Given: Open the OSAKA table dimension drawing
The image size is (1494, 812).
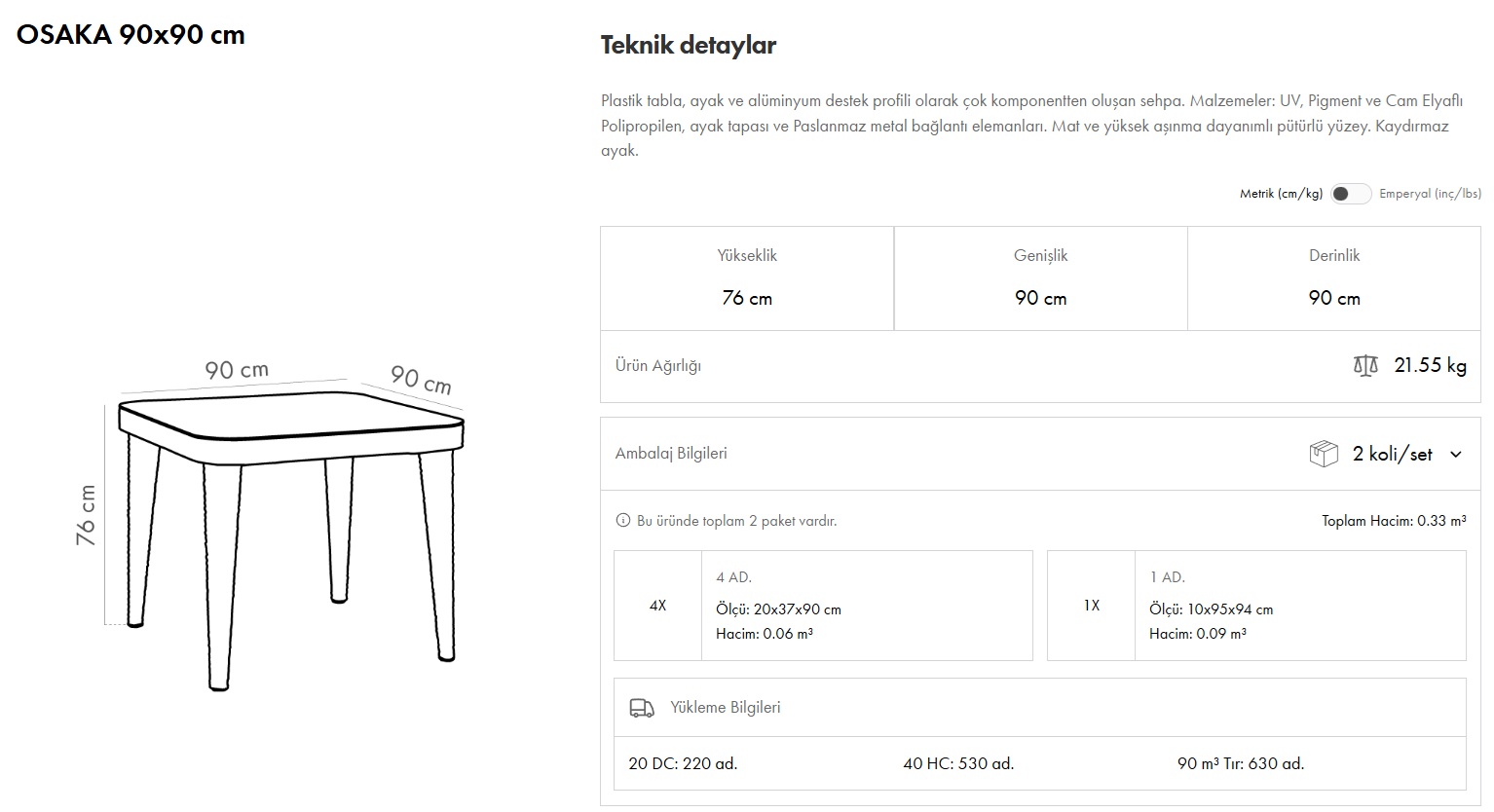Looking at the screenshot, I should coord(282,526).
